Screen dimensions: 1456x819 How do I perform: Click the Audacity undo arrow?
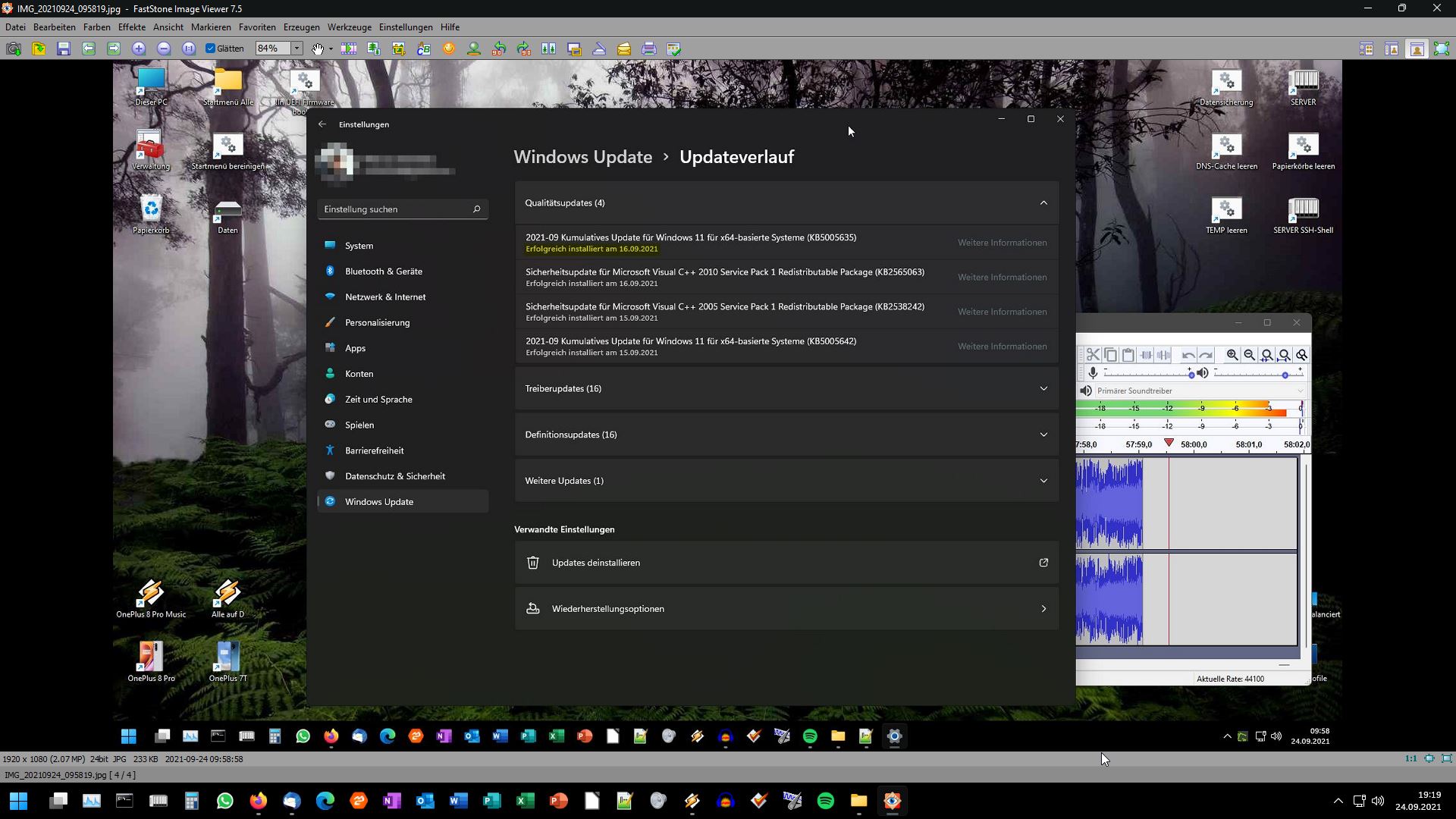click(x=1188, y=355)
